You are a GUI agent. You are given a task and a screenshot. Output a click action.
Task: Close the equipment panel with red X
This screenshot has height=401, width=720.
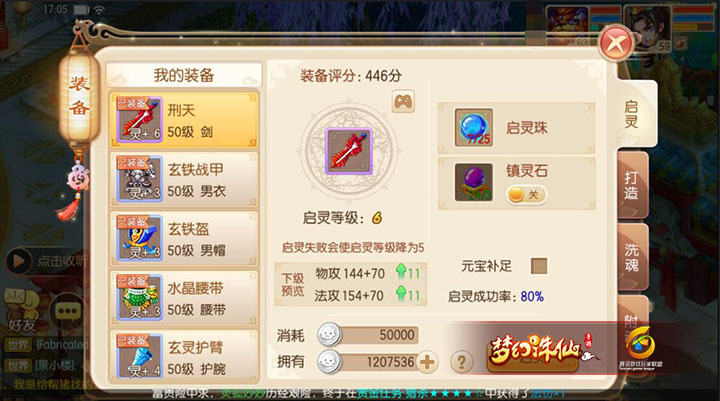[x=616, y=43]
